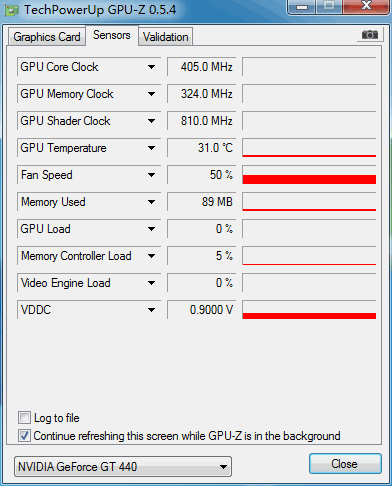Click the GPU-Z app icon in title bar
This screenshot has width=392, height=486.
[11, 10]
